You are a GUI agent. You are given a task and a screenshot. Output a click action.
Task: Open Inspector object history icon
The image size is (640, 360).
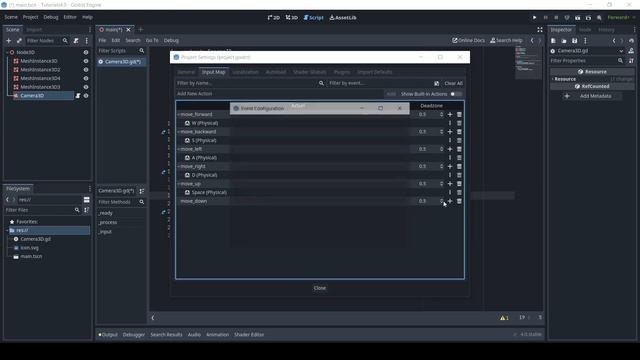tap(631, 41)
